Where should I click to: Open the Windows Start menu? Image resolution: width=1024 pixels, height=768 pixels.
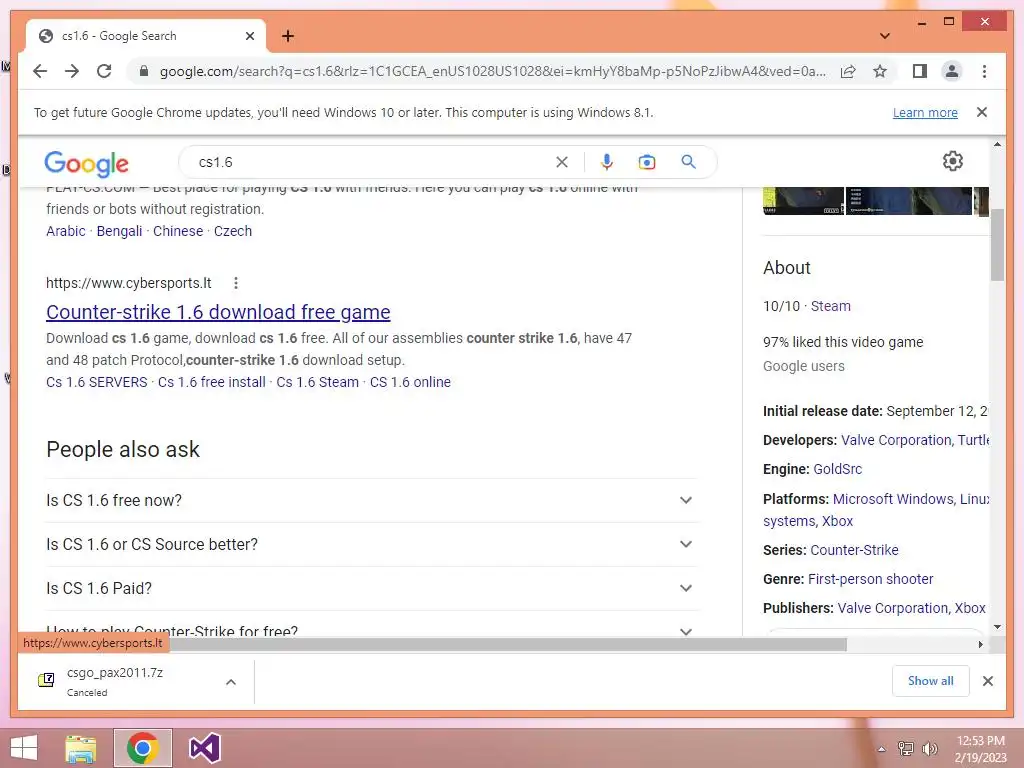tap(24, 748)
